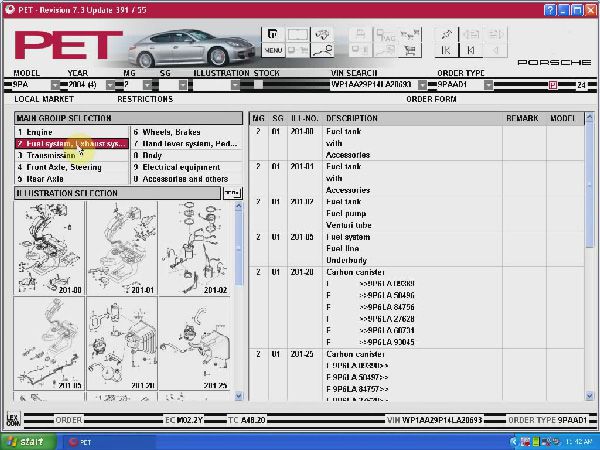Select main group 1 Engine
600x450 pixels.
(72, 132)
